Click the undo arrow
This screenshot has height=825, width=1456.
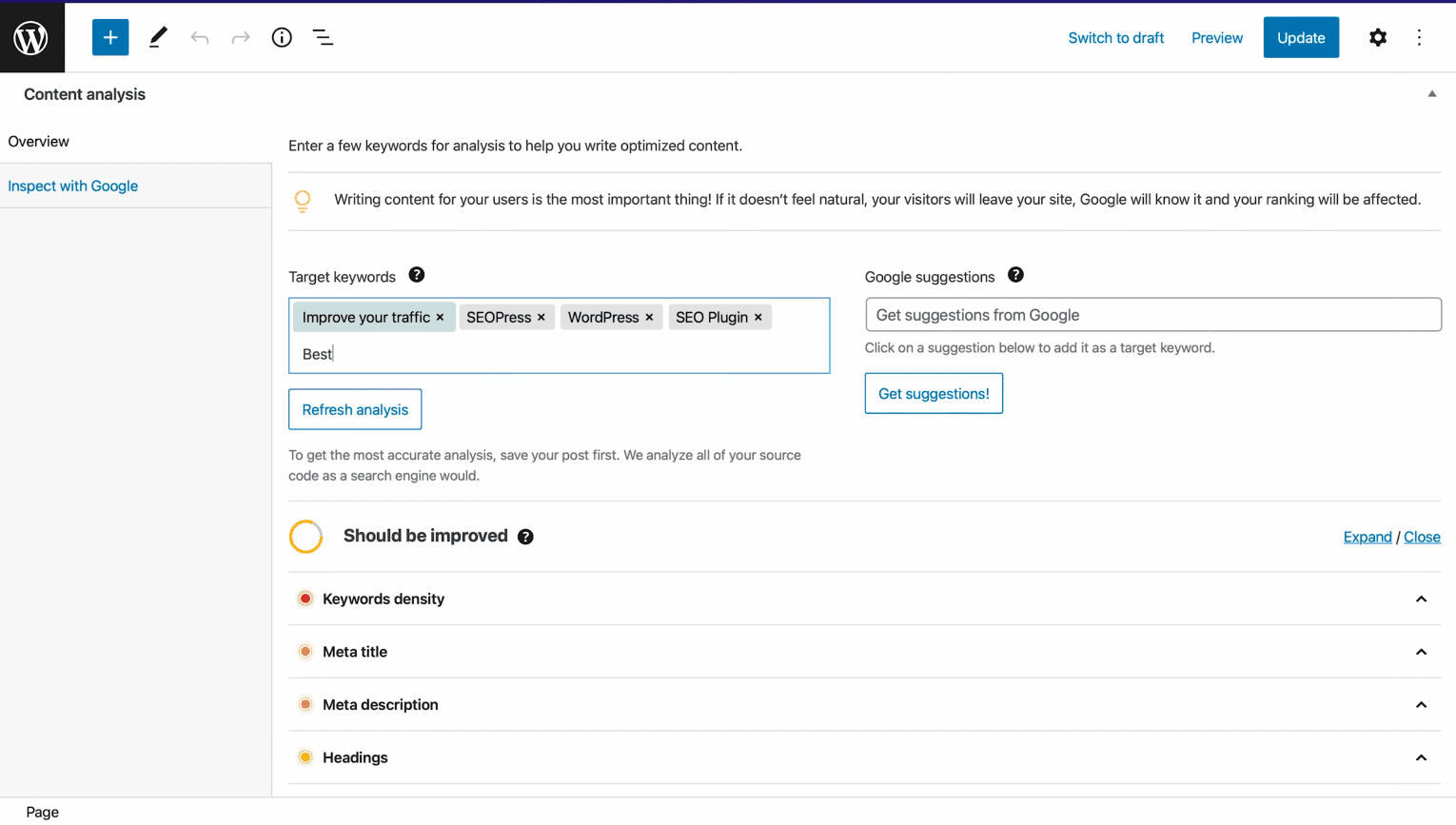pyautogui.click(x=200, y=38)
